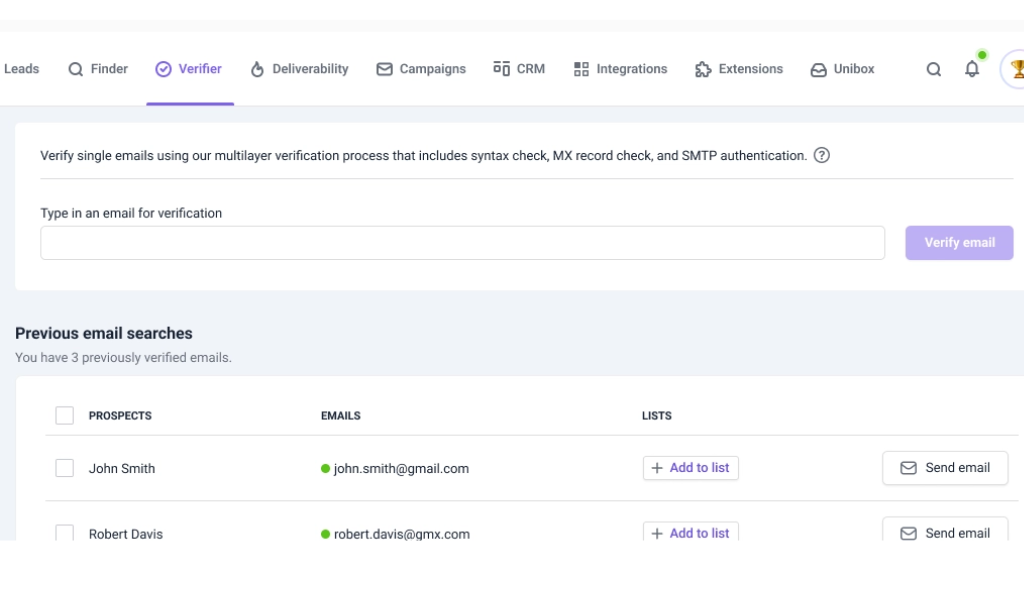Click the LISTS column header
1024x597 pixels.
pos(656,415)
